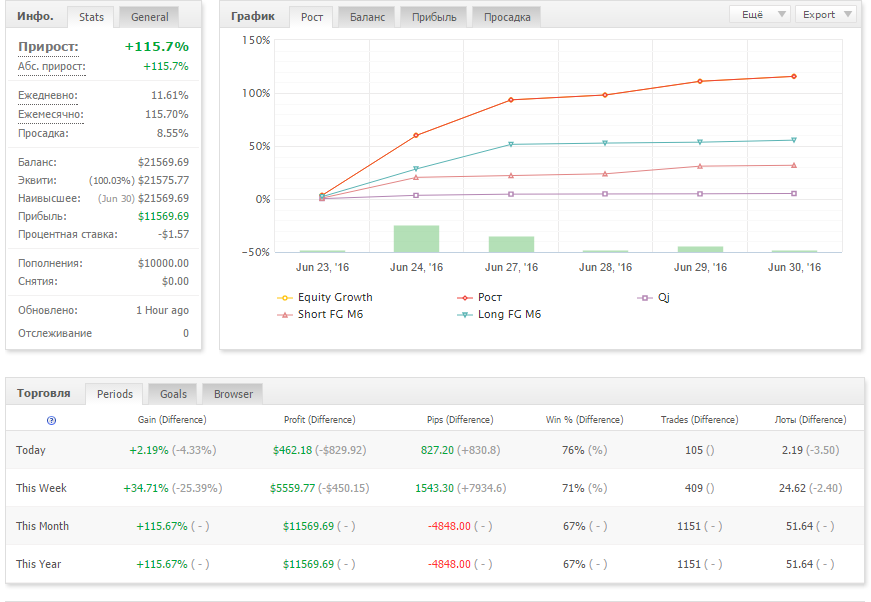Click Short FG M6 point at Jun 29
The height and width of the screenshot is (602, 871).
[700, 166]
